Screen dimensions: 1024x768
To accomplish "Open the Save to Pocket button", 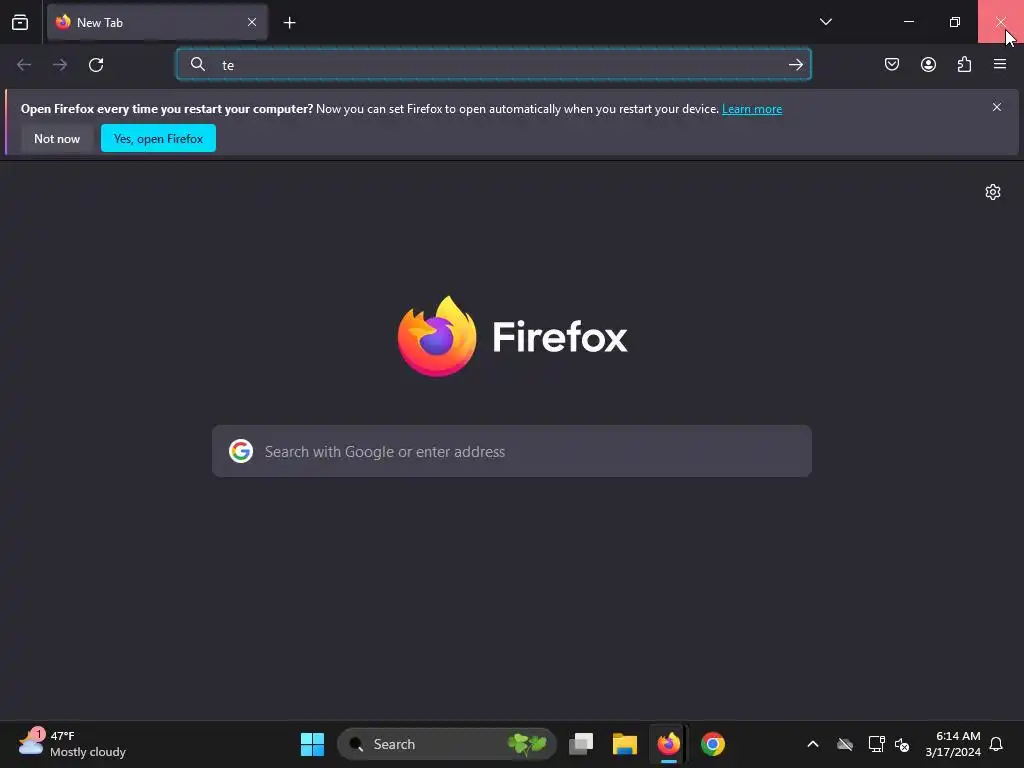I will pos(892,64).
